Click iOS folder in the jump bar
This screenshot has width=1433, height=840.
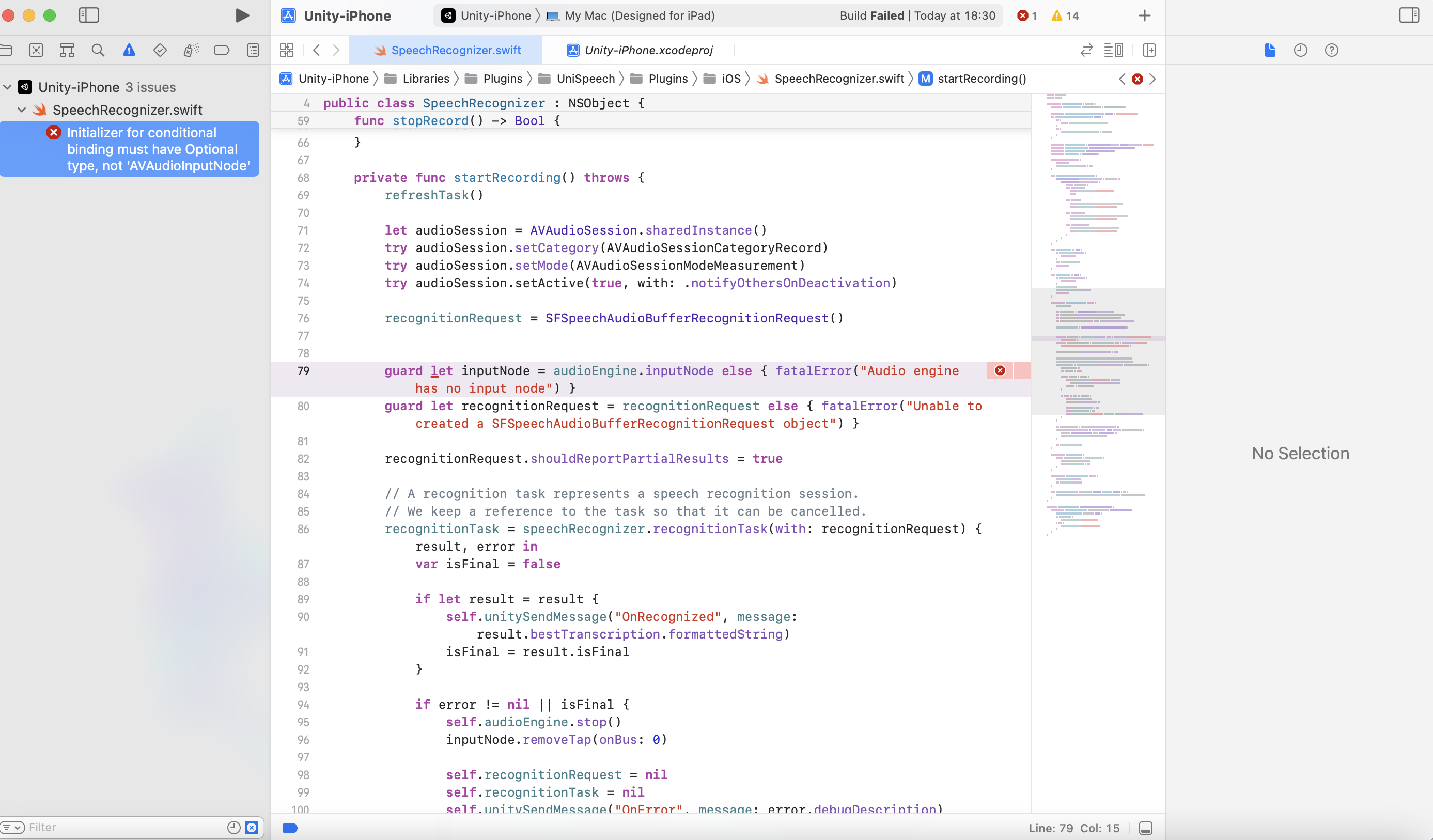click(x=722, y=79)
